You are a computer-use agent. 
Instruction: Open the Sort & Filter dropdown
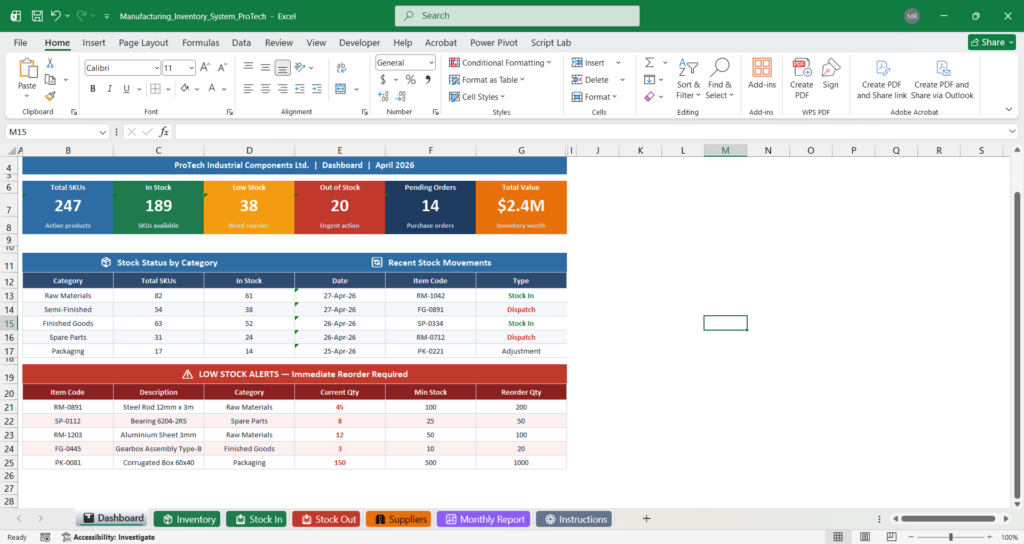point(688,78)
